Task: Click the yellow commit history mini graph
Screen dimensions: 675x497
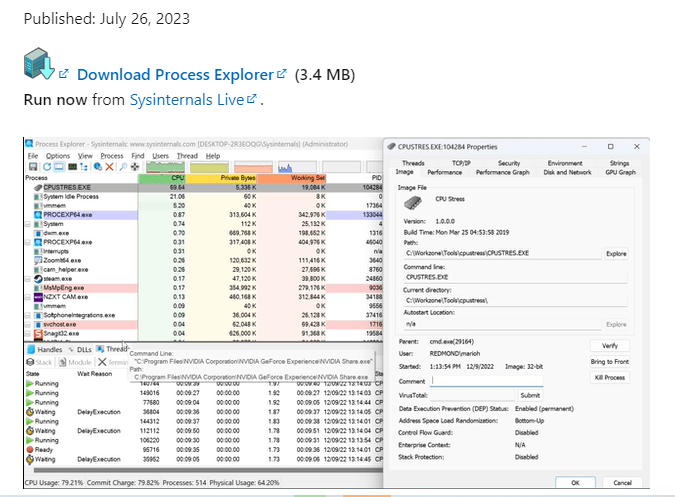Action: [x=209, y=167]
